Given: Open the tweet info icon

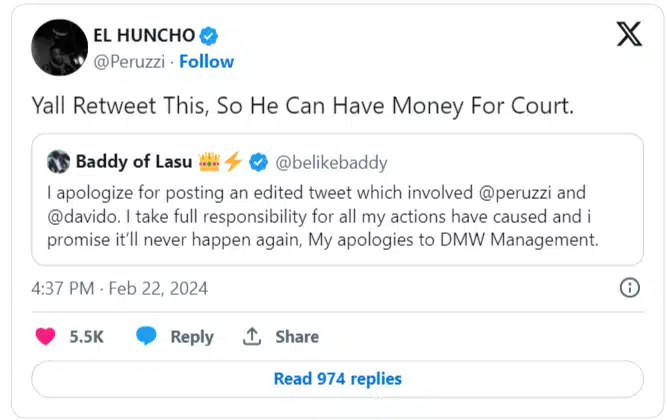Looking at the screenshot, I should point(630,288).
